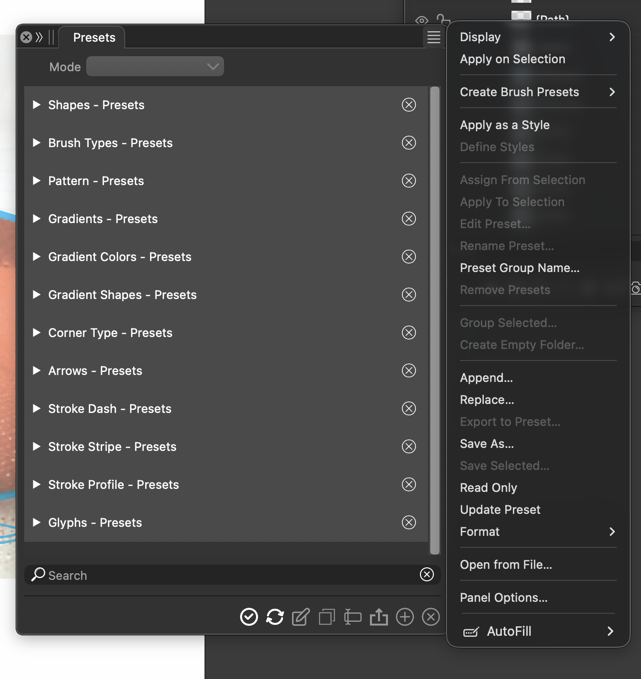Screen dimensions: 641x679
Task: Expand the Stroke Dash - Presets group
Action: pos(37,409)
